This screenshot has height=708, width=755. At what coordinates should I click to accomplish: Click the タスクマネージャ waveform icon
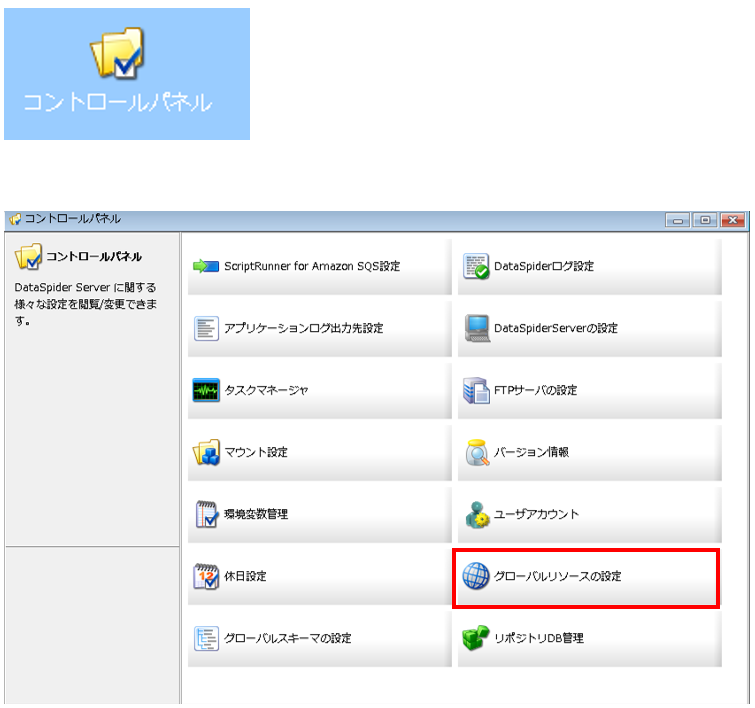click(205, 391)
